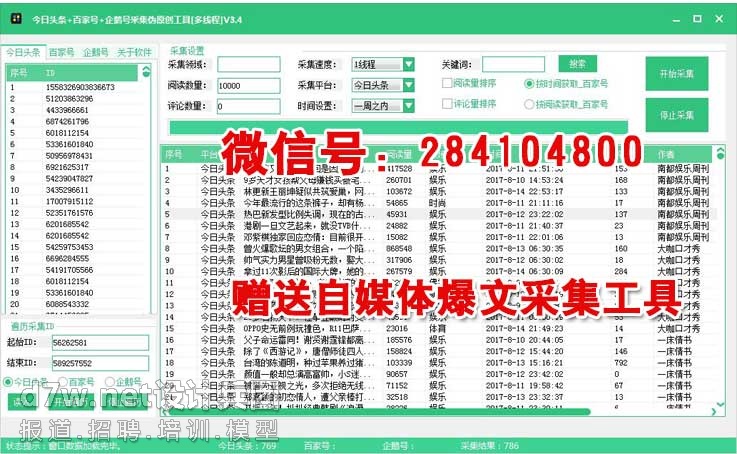Screen dimensions: 737x454
Task: Select result row titled 曾火爆歌坛的男女组合
Action: tap(437, 249)
